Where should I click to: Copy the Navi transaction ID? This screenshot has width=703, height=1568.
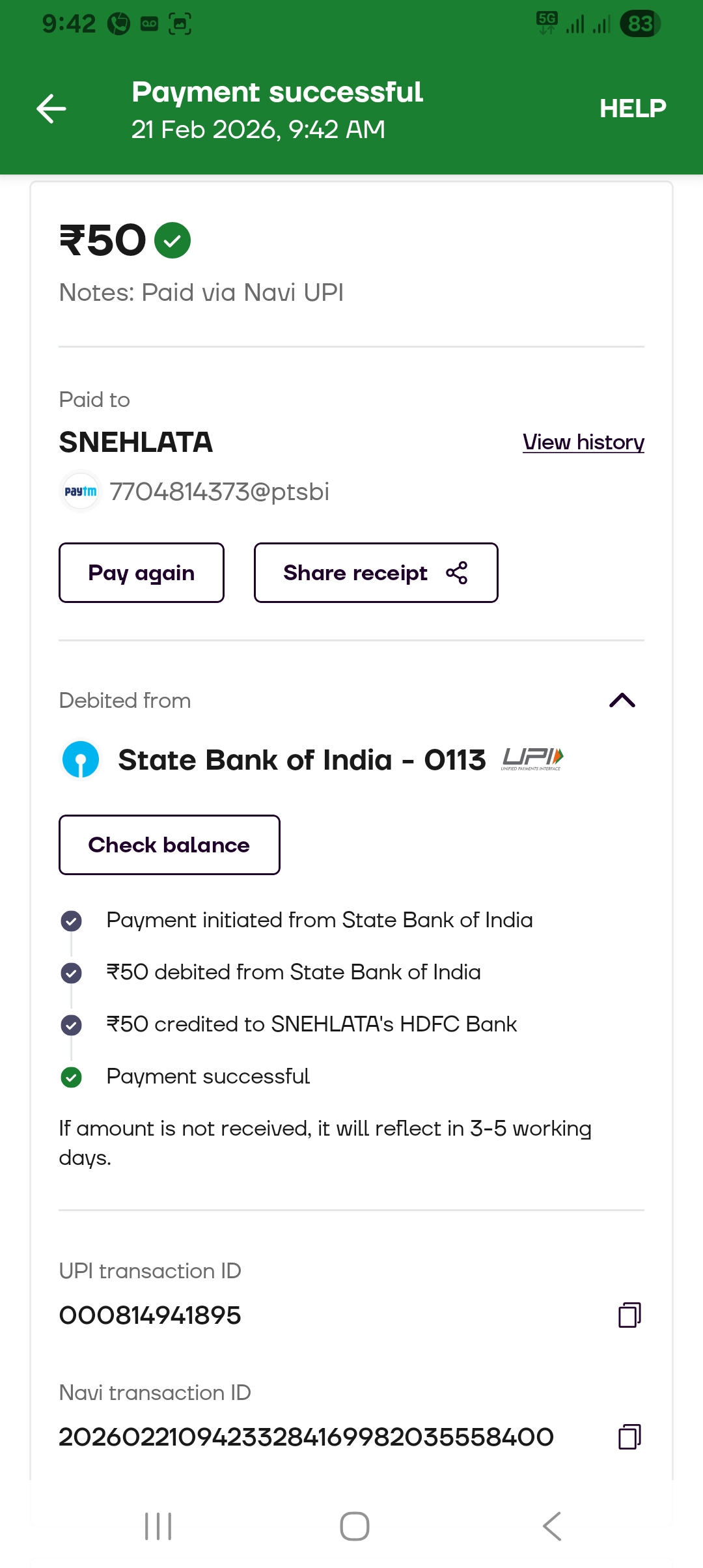(x=629, y=1436)
